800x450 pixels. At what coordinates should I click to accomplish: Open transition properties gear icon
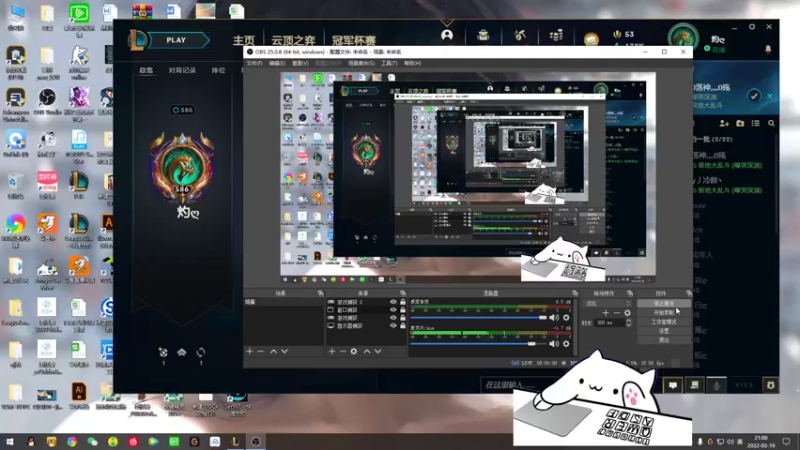tap(627, 313)
